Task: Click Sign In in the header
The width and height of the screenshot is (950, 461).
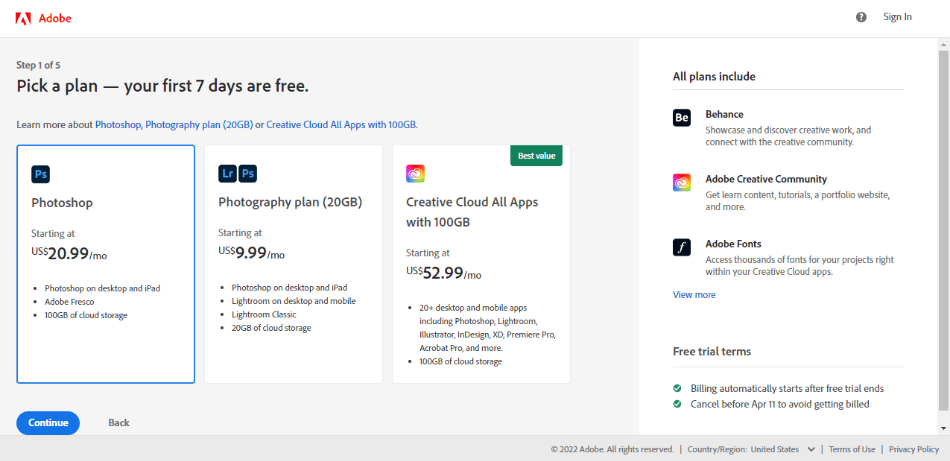Action: point(897,17)
